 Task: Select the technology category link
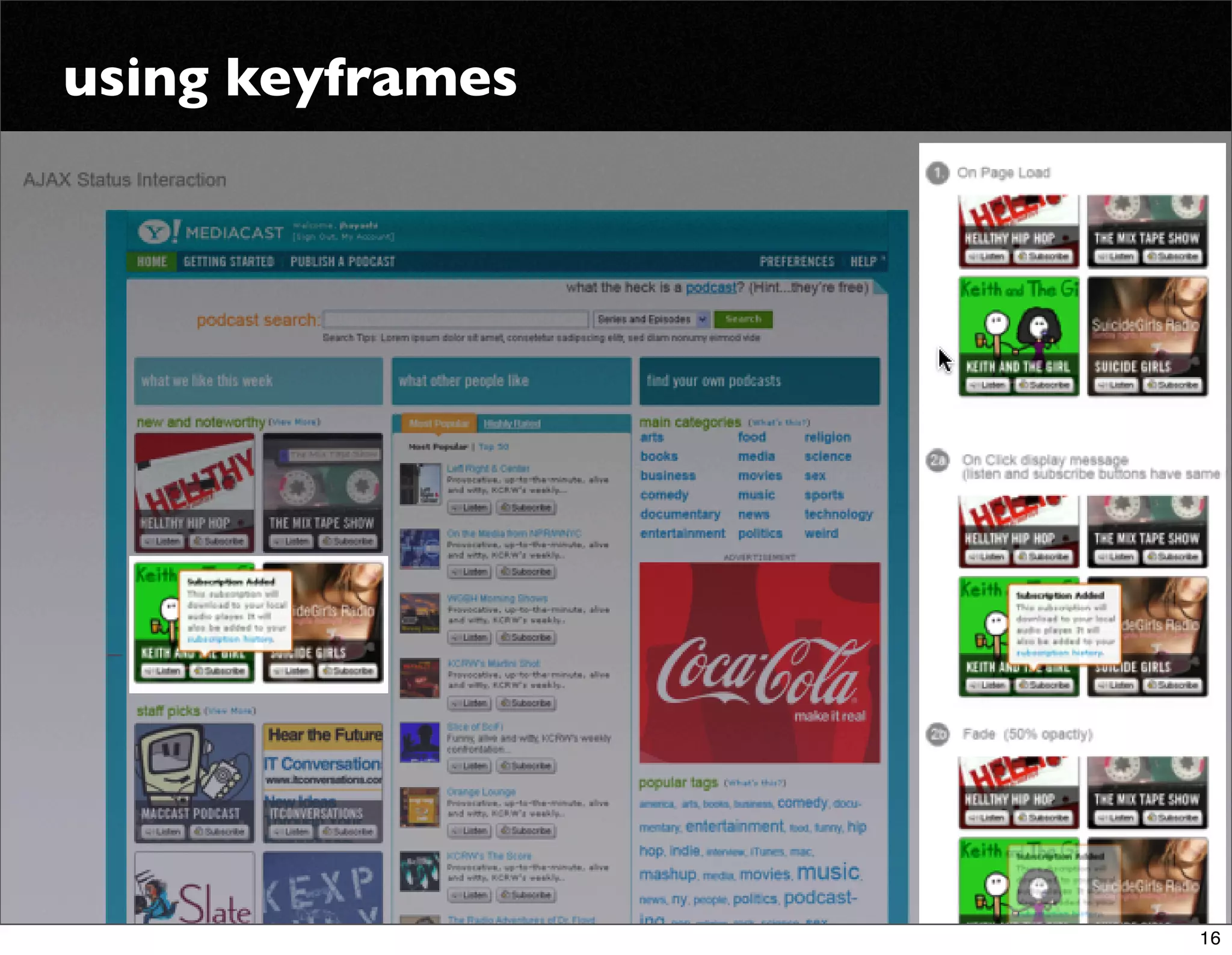click(838, 514)
